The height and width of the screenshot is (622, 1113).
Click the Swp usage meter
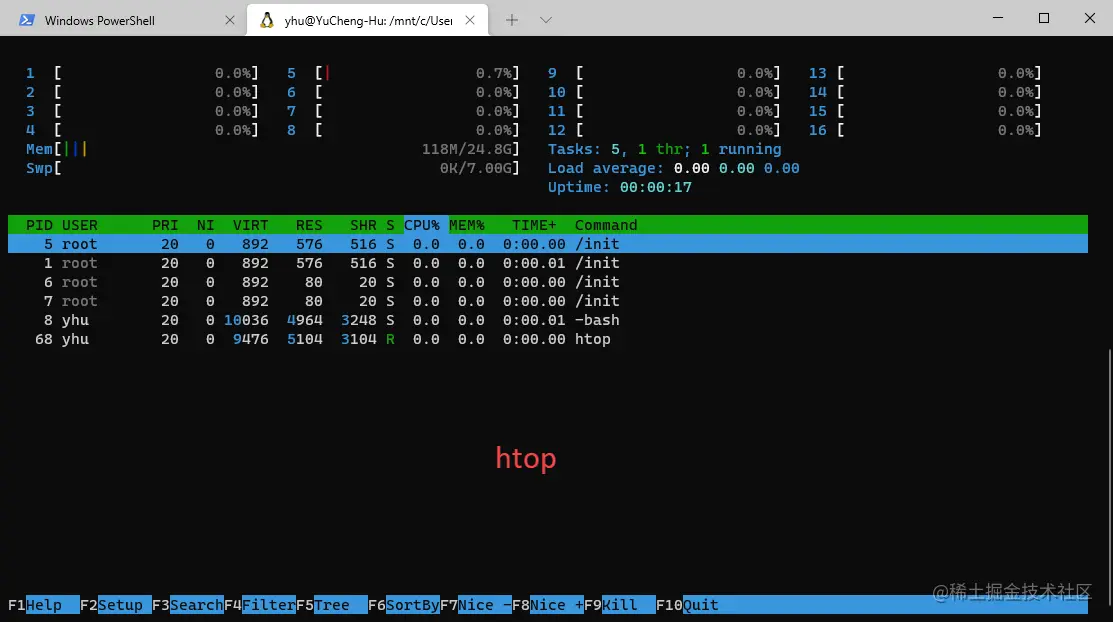[x=273, y=168]
